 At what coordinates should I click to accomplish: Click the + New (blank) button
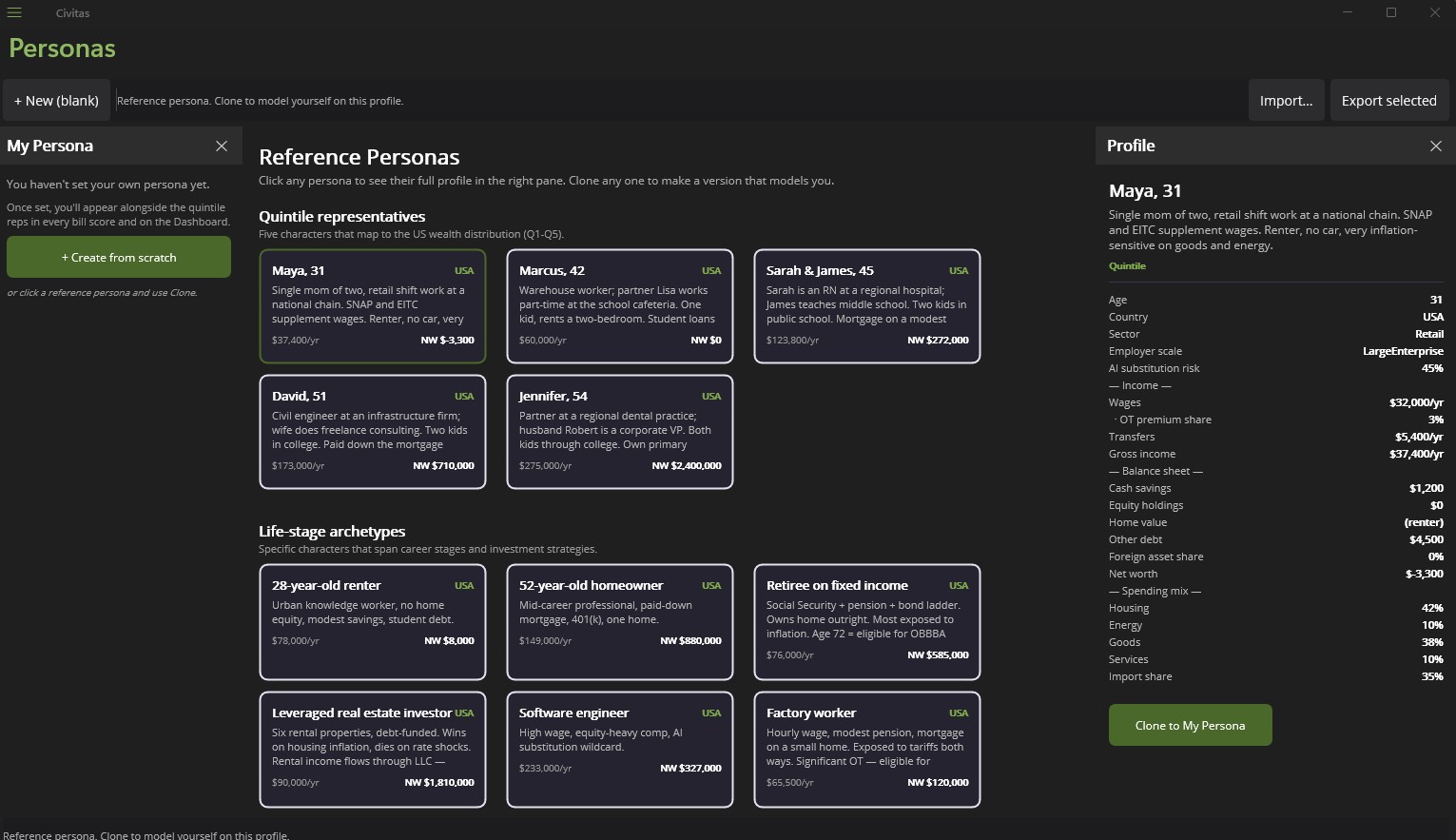pos(56,100)
